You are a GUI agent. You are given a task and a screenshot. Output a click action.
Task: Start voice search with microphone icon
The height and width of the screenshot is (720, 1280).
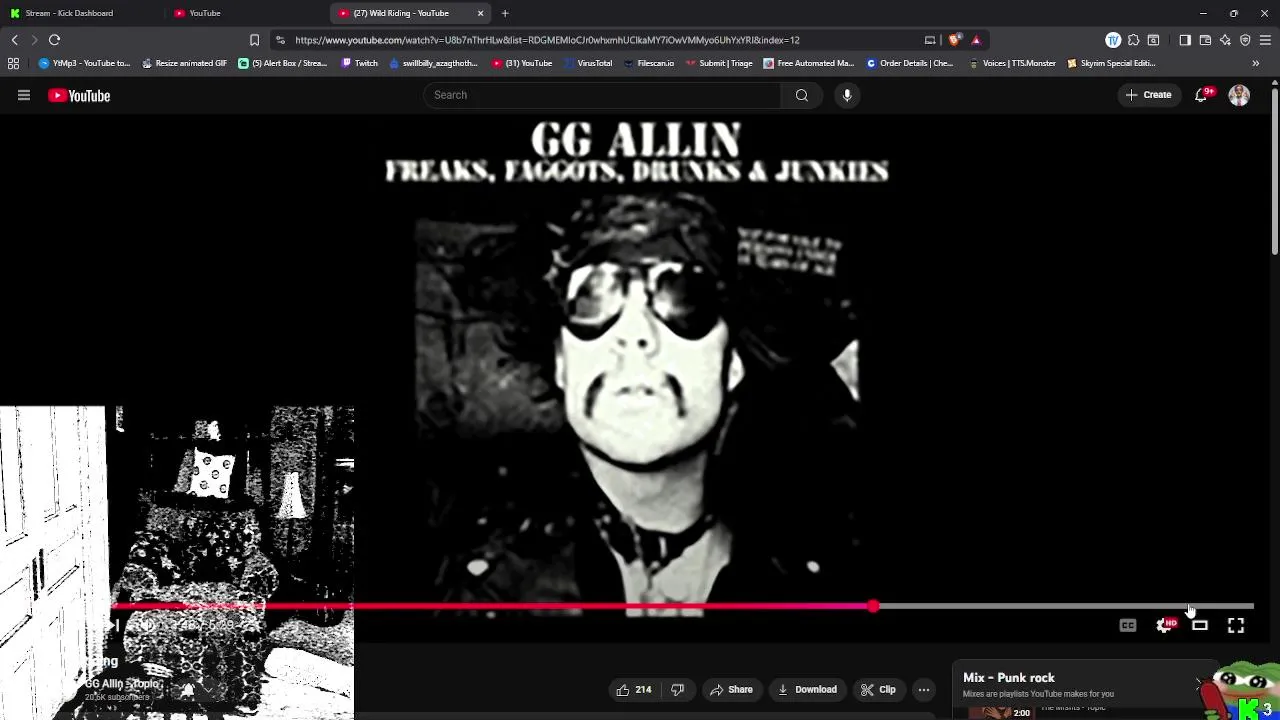click(847, 95)
